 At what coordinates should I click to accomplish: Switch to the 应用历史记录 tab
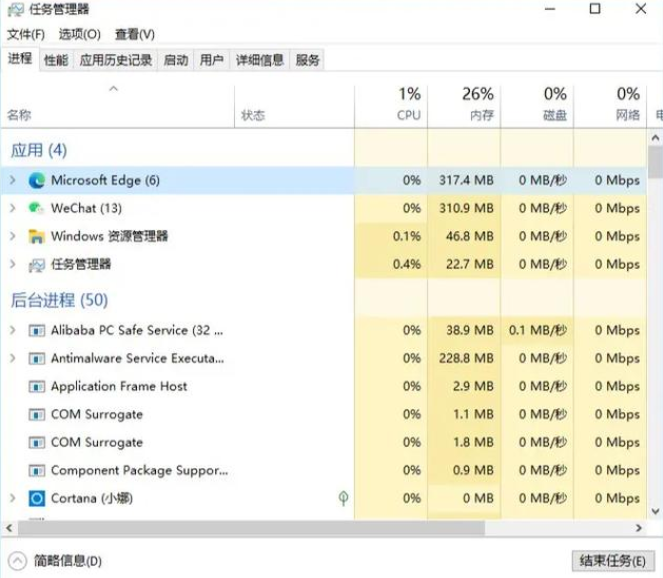pos(116,60)
